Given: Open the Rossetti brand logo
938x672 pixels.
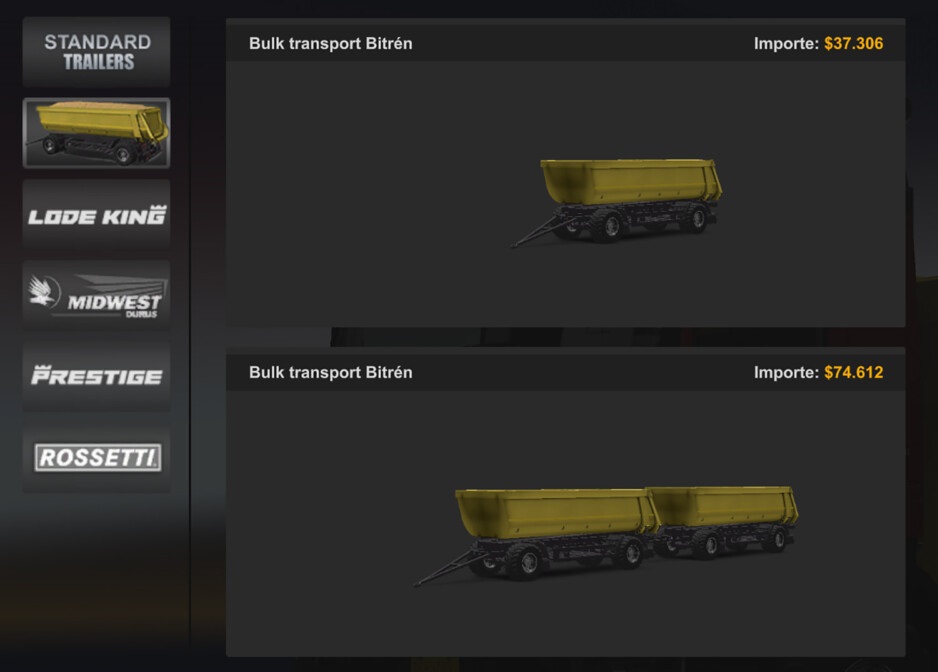Looking at the screenshot, I should (x=96, y=458).
